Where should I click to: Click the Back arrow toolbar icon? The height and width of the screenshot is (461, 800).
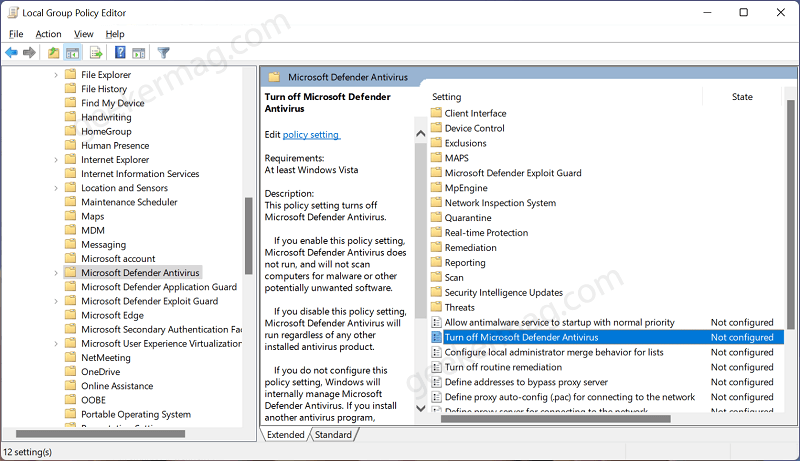click(x=11, y=53)
